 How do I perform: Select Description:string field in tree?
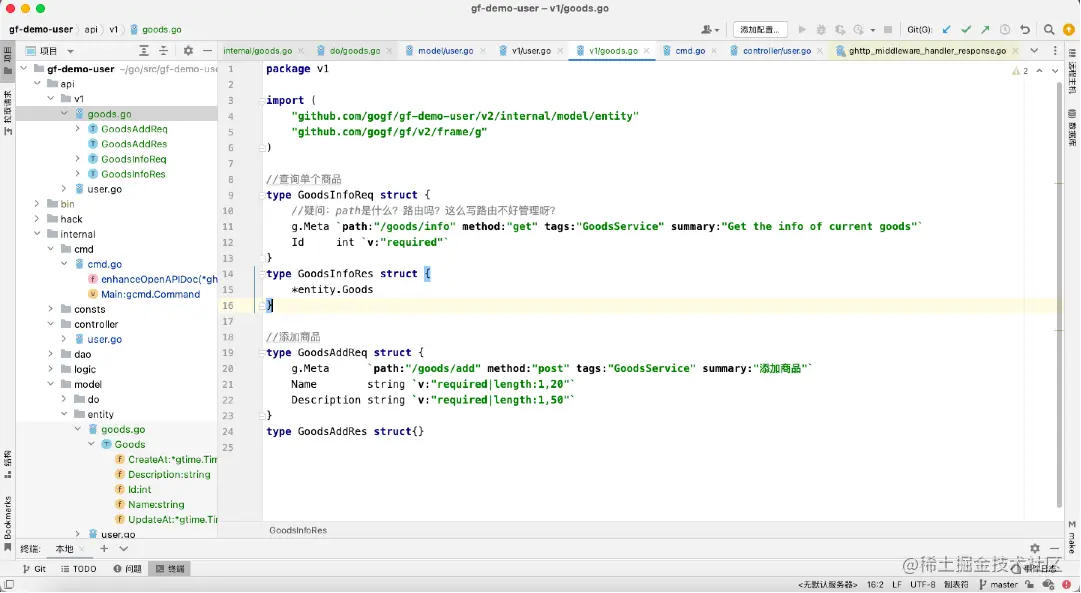pos(169,474)
